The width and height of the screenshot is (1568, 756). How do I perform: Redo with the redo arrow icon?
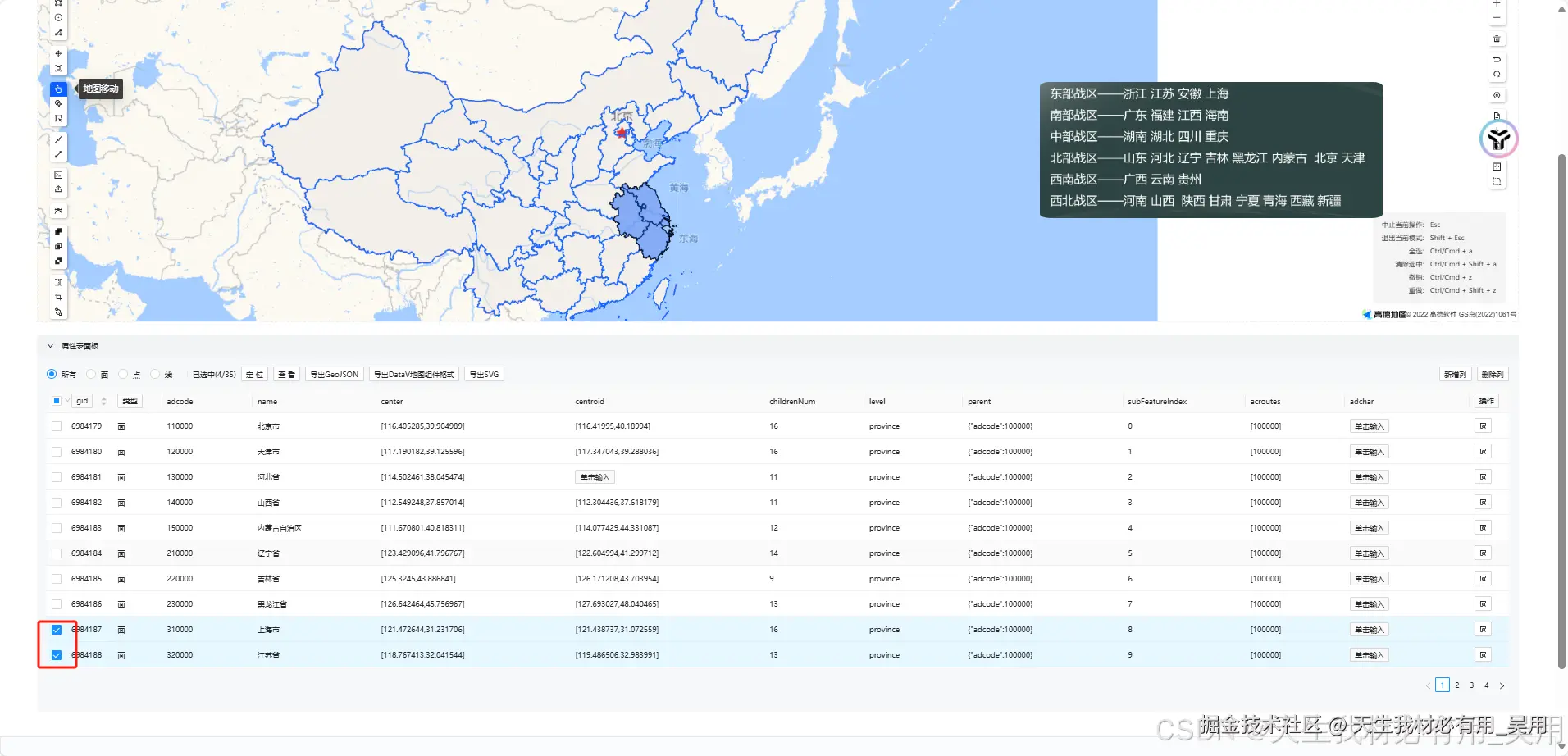pyautogui.click(x=1497, y=74)
